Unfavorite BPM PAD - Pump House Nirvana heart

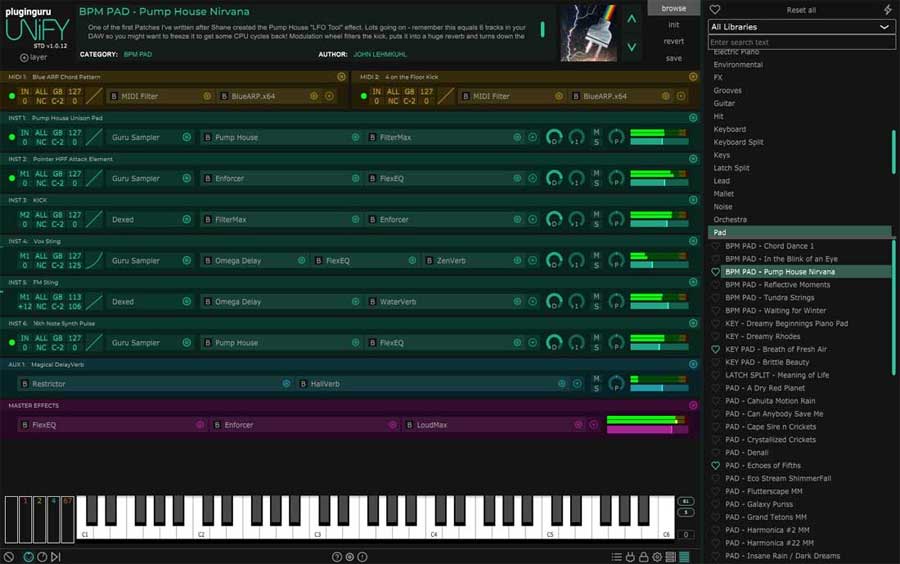click(715, 272)
